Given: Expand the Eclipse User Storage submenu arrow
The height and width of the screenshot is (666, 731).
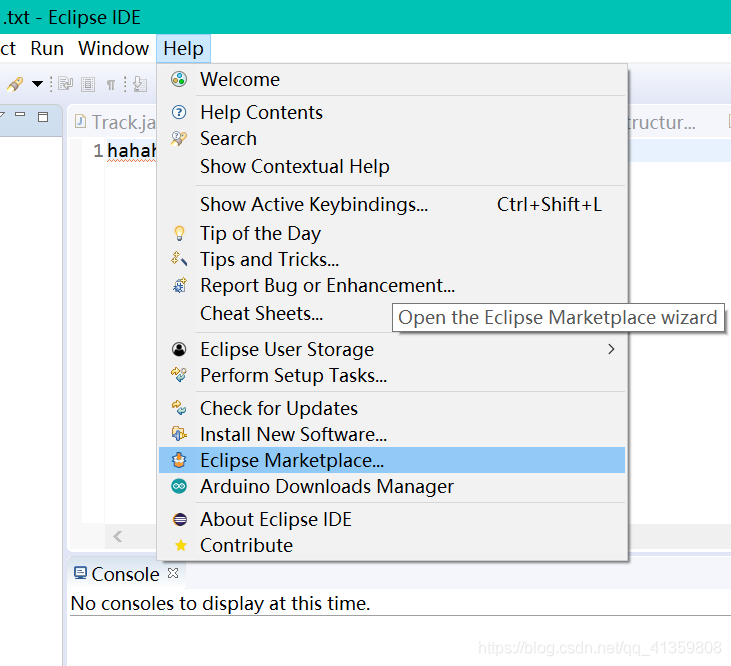Looking at the screenshot, I should (611, 349).
